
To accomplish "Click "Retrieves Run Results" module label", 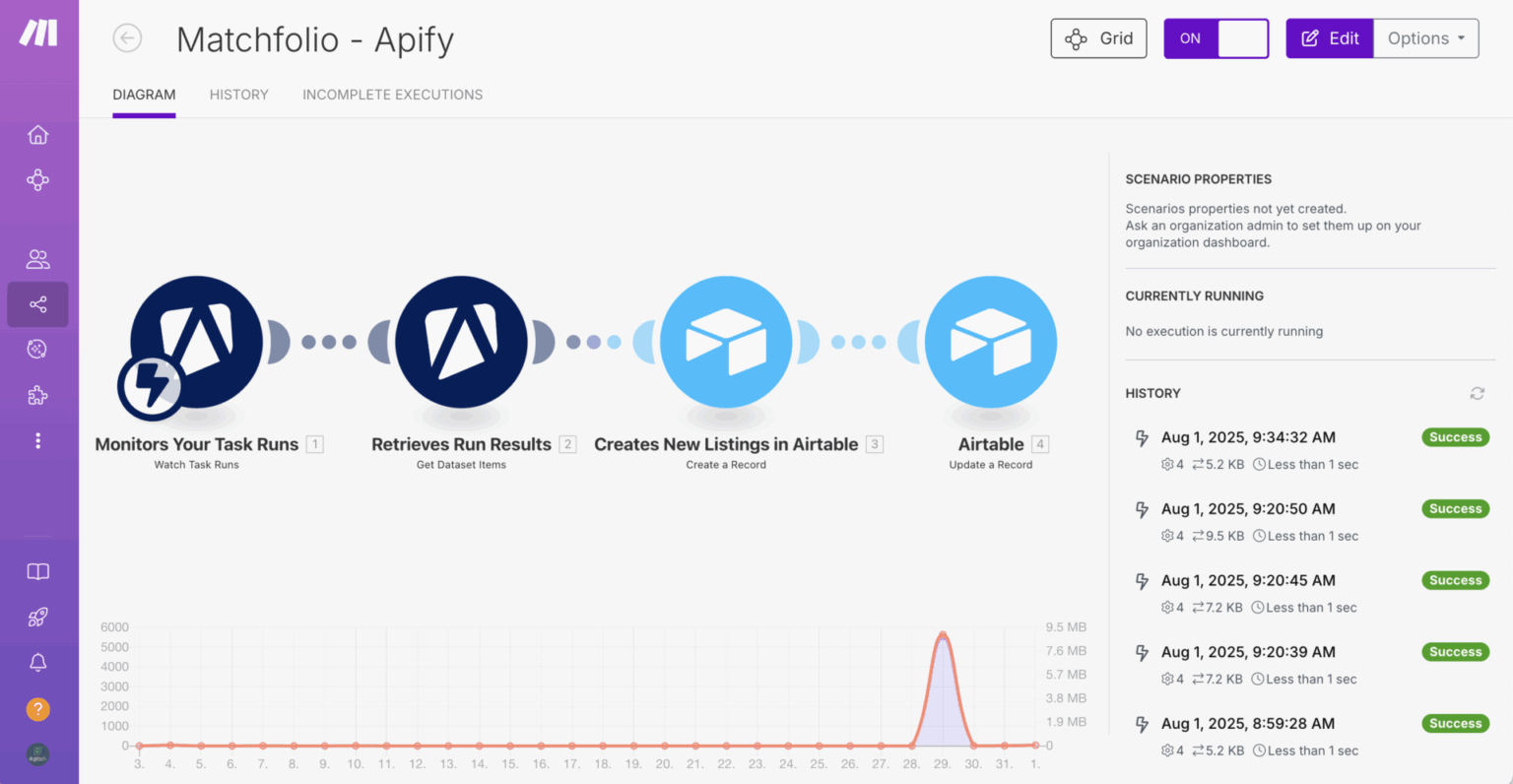I will (x=461, y=444).
